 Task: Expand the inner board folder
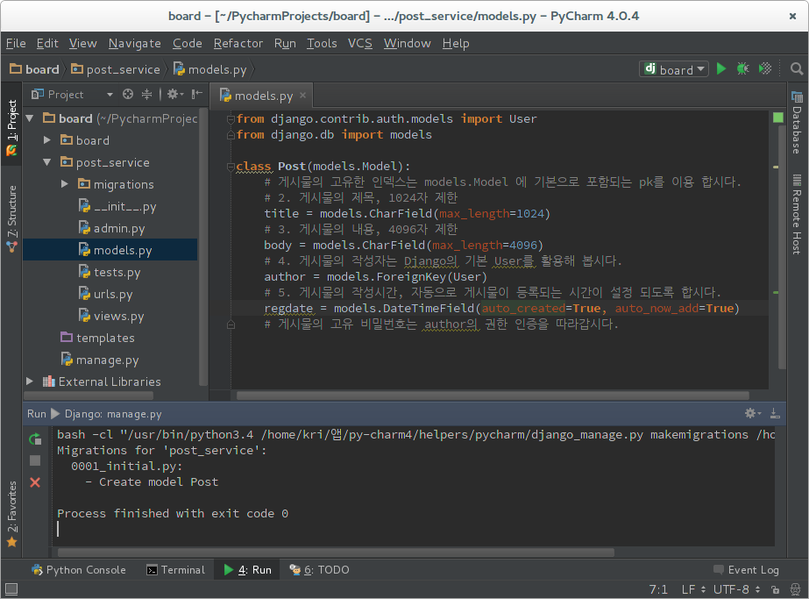pos(47,140)
